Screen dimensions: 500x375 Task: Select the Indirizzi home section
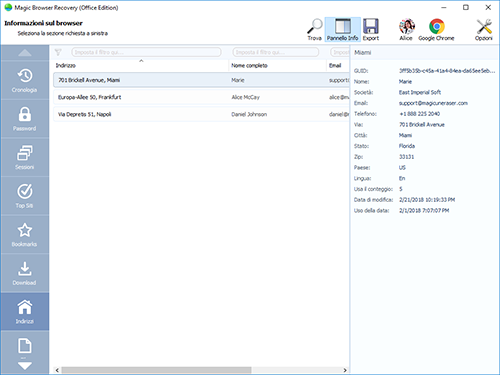pyautogui.click(x=25, y=312)
